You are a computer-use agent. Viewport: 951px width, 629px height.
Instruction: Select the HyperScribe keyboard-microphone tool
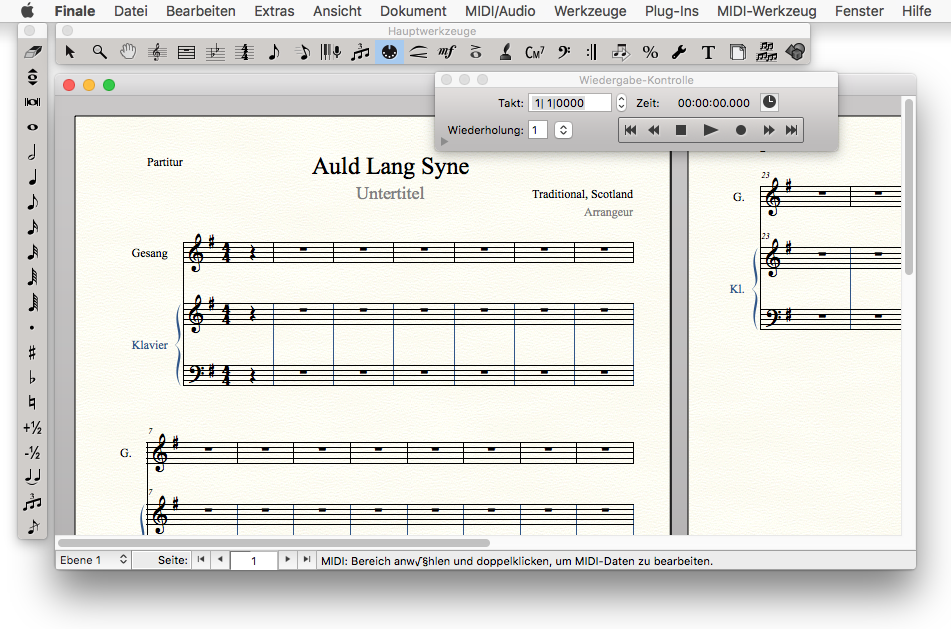click(x=331, y=52)
